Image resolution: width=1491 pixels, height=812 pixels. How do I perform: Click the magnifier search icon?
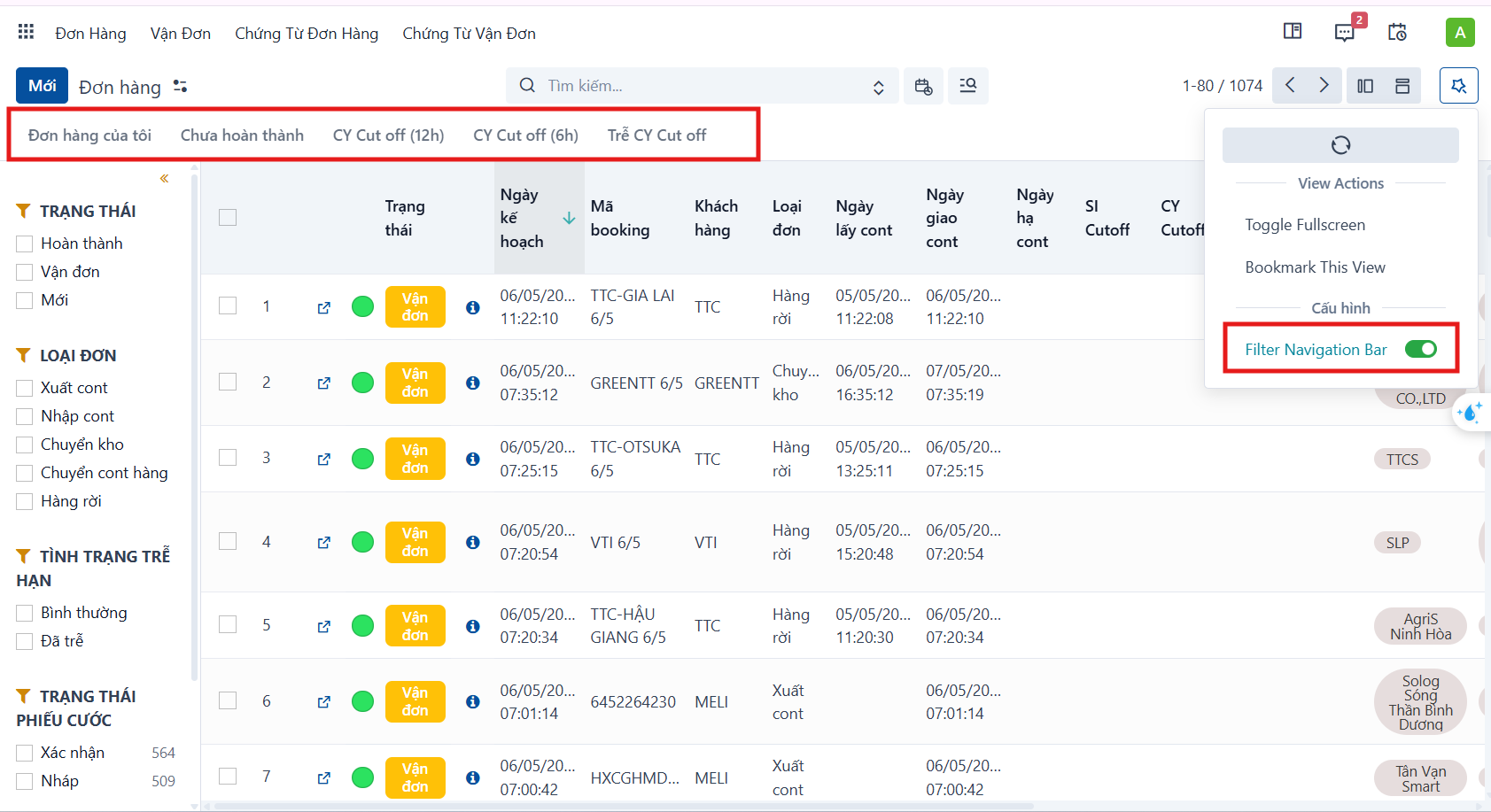click(527, 85)
